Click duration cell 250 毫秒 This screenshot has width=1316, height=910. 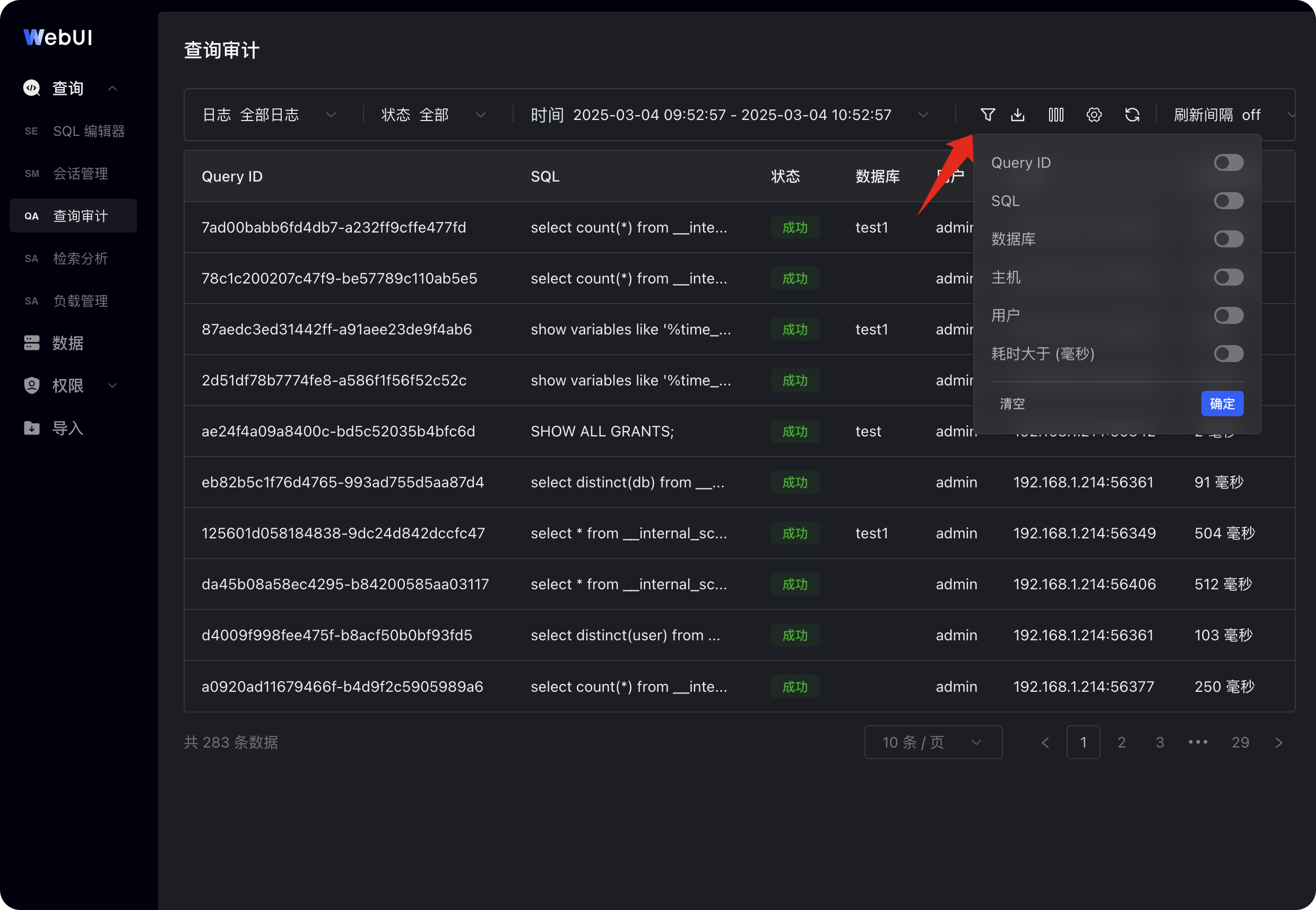(x=1224, y=686)
